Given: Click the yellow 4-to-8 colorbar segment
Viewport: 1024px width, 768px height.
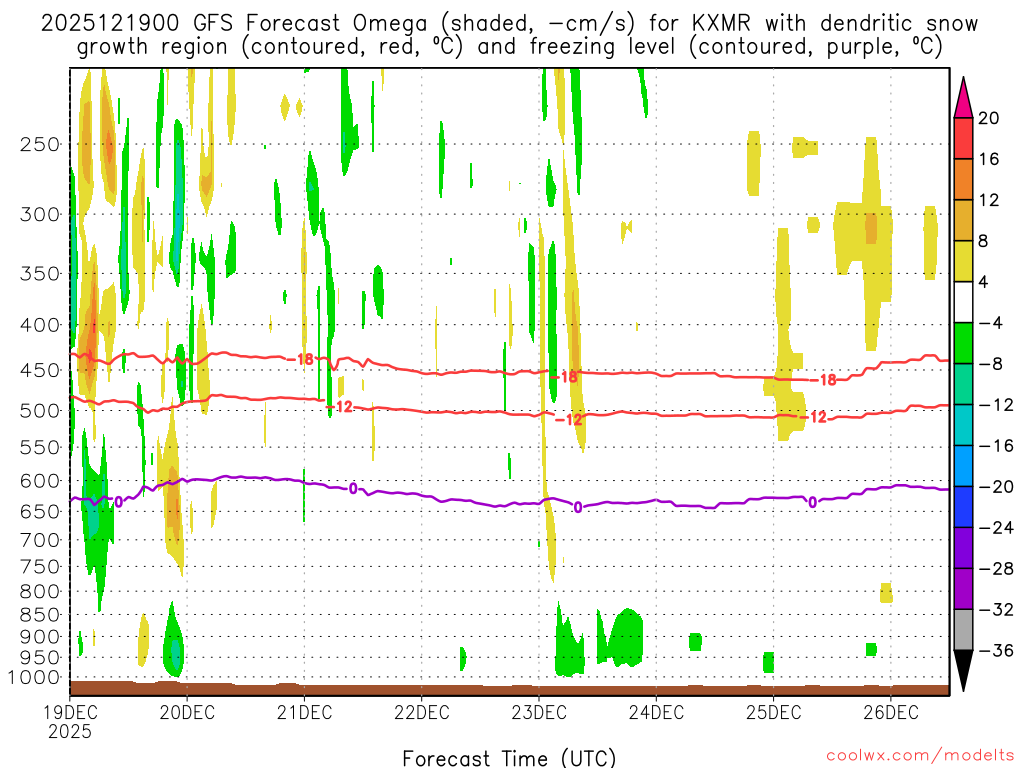Looking at the screenshot, I should point(963,261).
